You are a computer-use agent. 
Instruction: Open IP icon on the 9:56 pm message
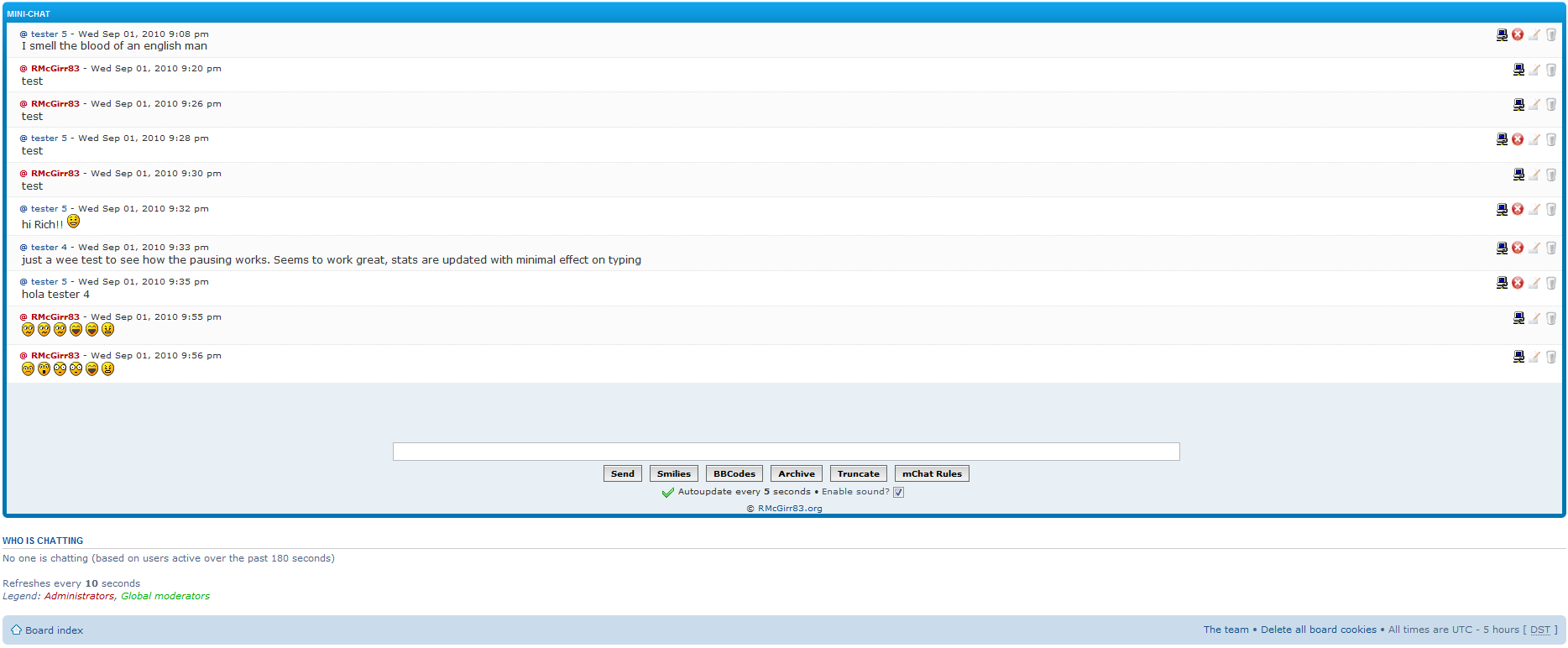pos(1518,357)
